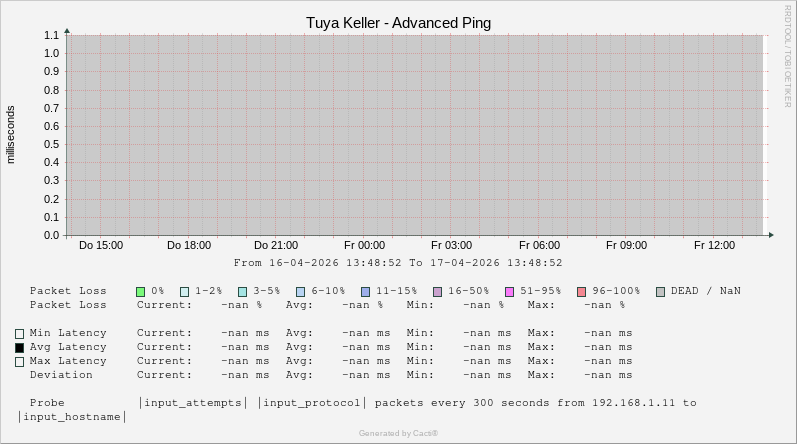
Task: Click the Fr 12:00 time axis label
Action: point(714,245)
